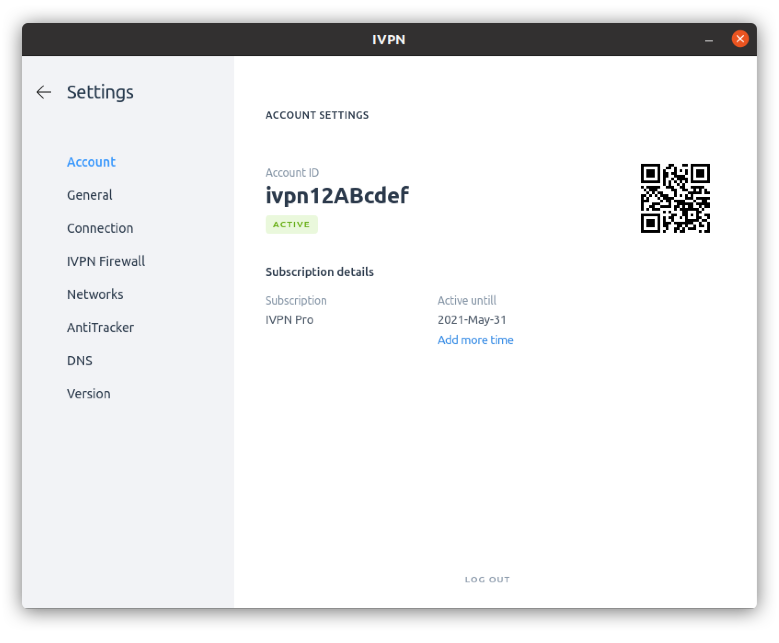This screenshot has height=643, width=779.
Task: Log out of the account
Action: (x=487, y=579)
